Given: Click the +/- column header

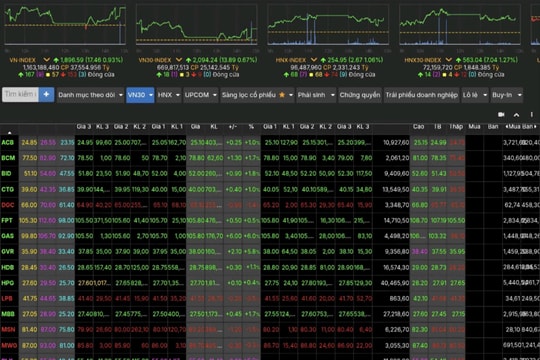Looking at the screenshot, I should point(232,126).
